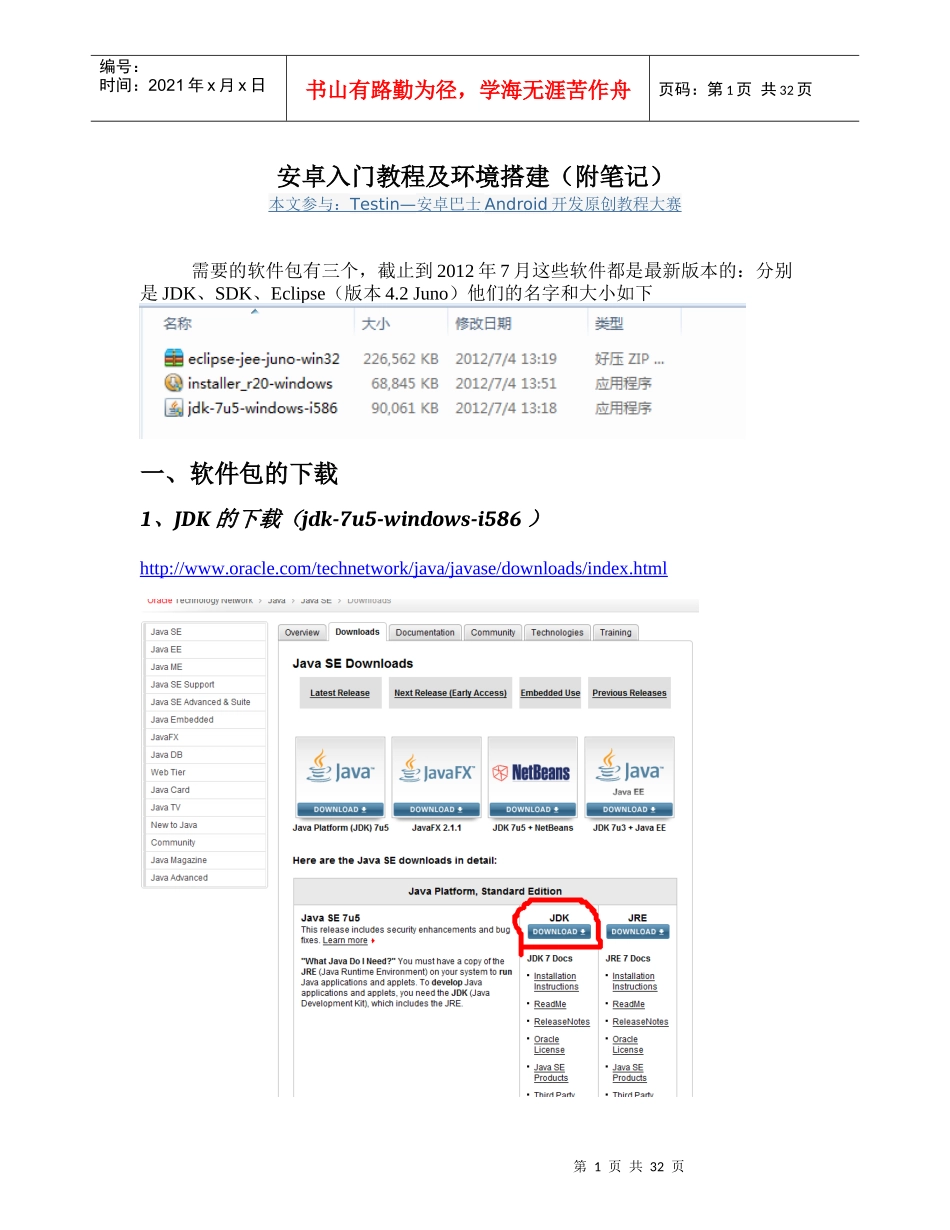Image resolution: width=950 pixels, height=1230 pixels.
Task: Select JavaFX in the sidebar
Action: coord(205,737)
